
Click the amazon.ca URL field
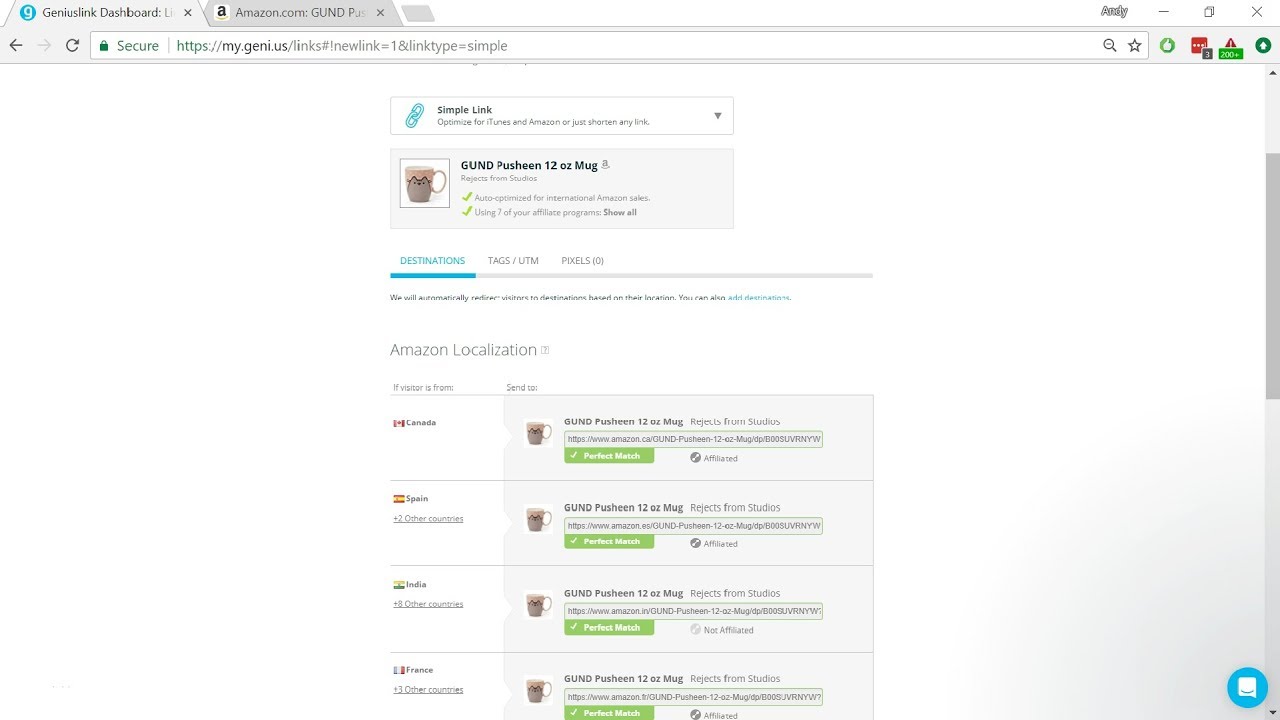[693, 439]
